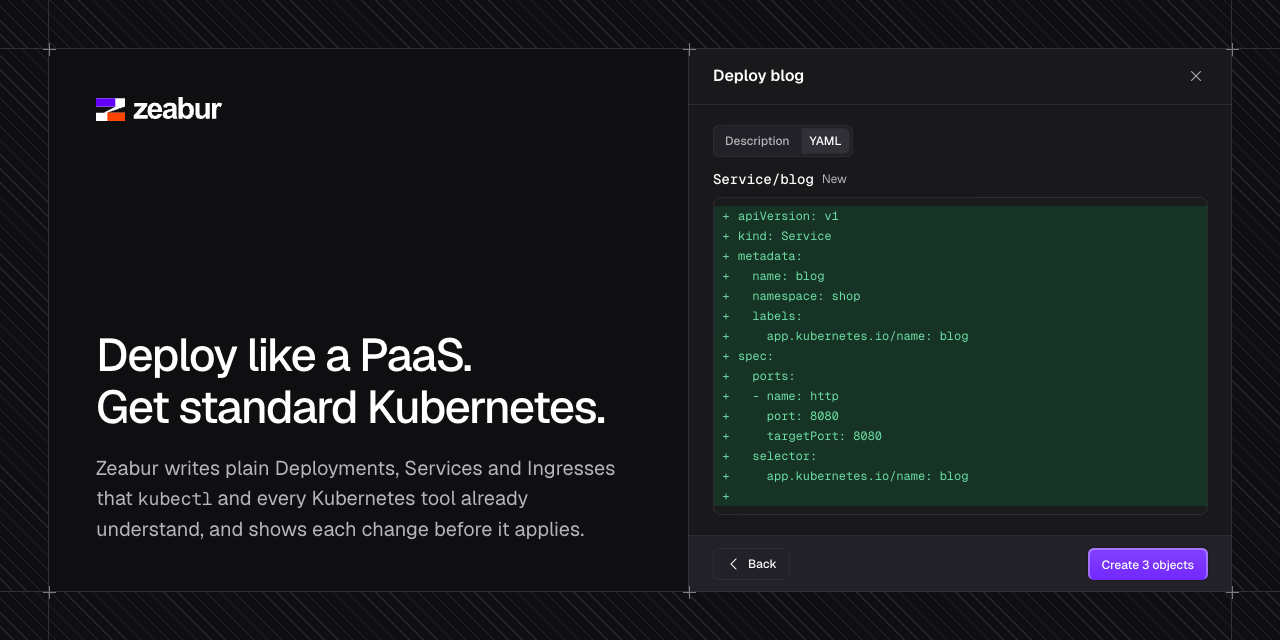Click the 'port: 8080' line
Screen dimensions: 1280x640
tap(960, 416)
